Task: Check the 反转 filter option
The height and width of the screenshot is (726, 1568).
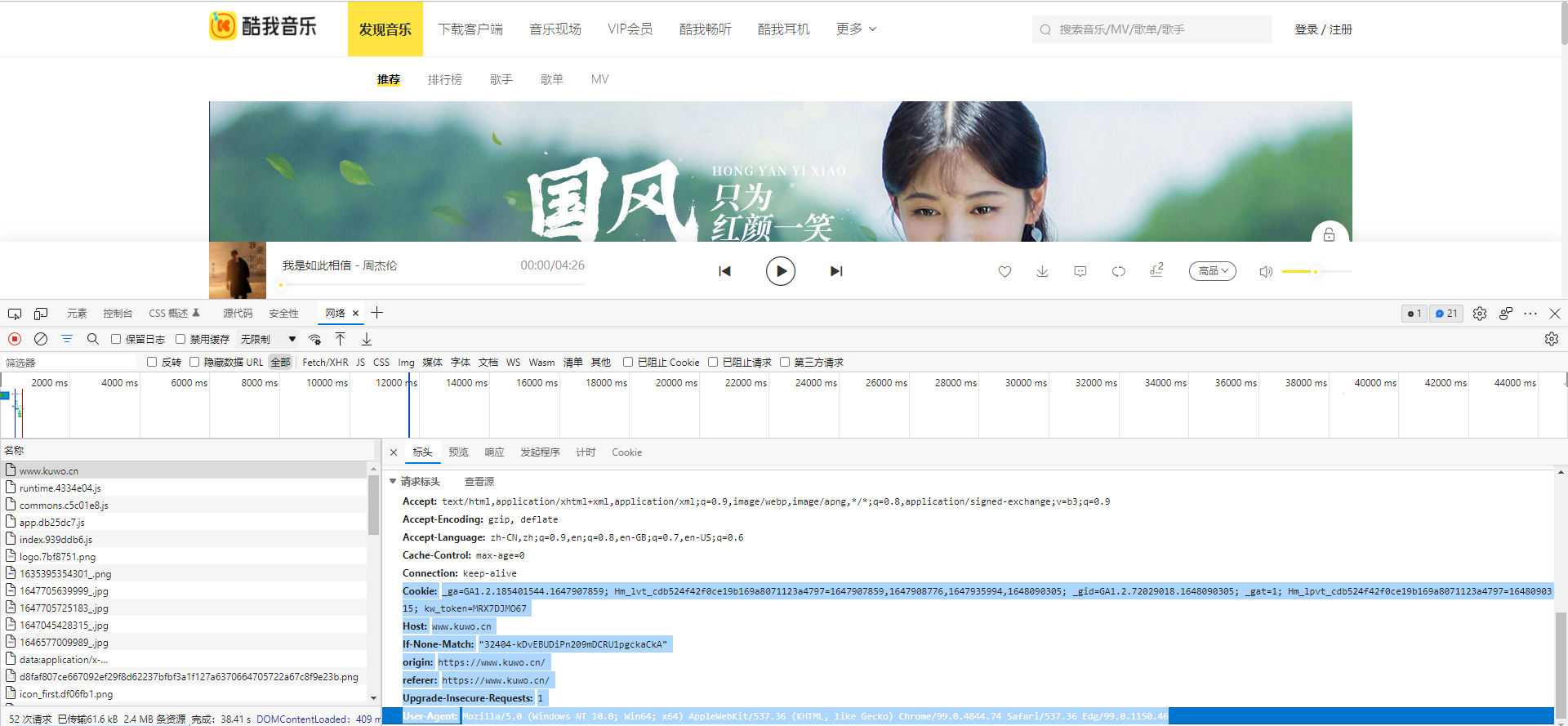Action: point(152,362)
